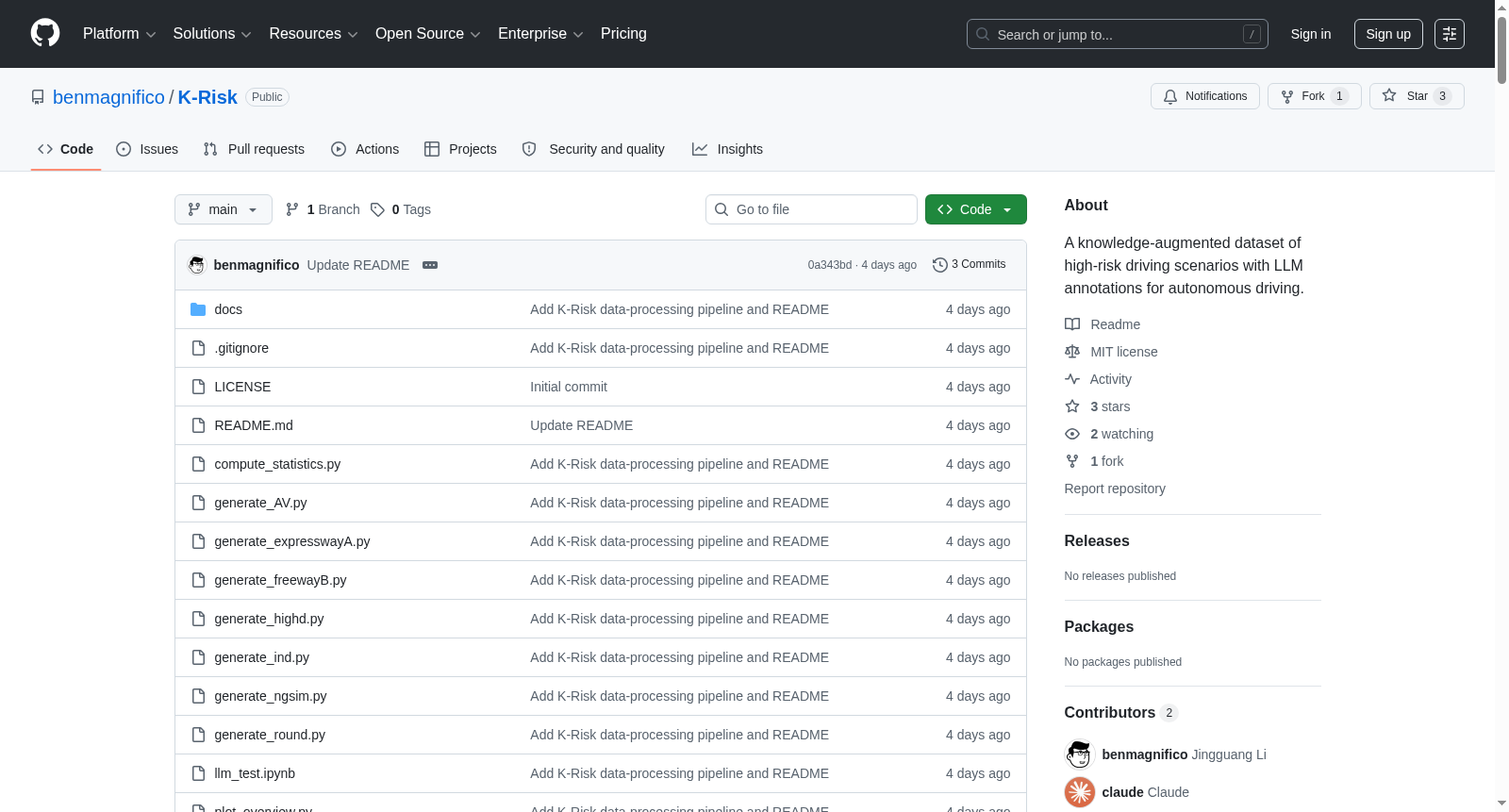Expand the Platform menu
Viewport: 1509px width, 812px height.
(x=120, y=34)
